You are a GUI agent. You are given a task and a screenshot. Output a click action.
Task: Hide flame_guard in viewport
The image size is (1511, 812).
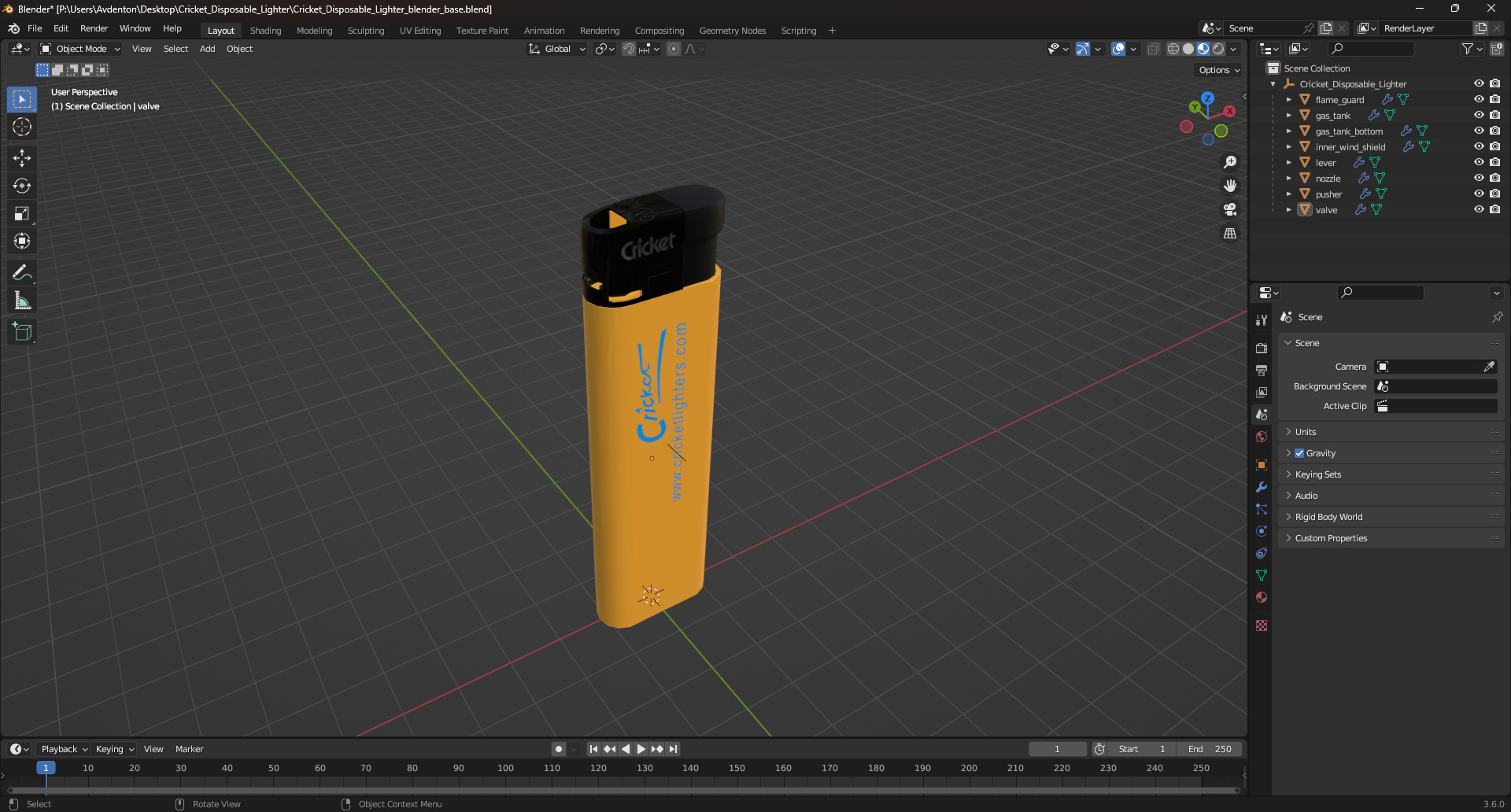1479,100
